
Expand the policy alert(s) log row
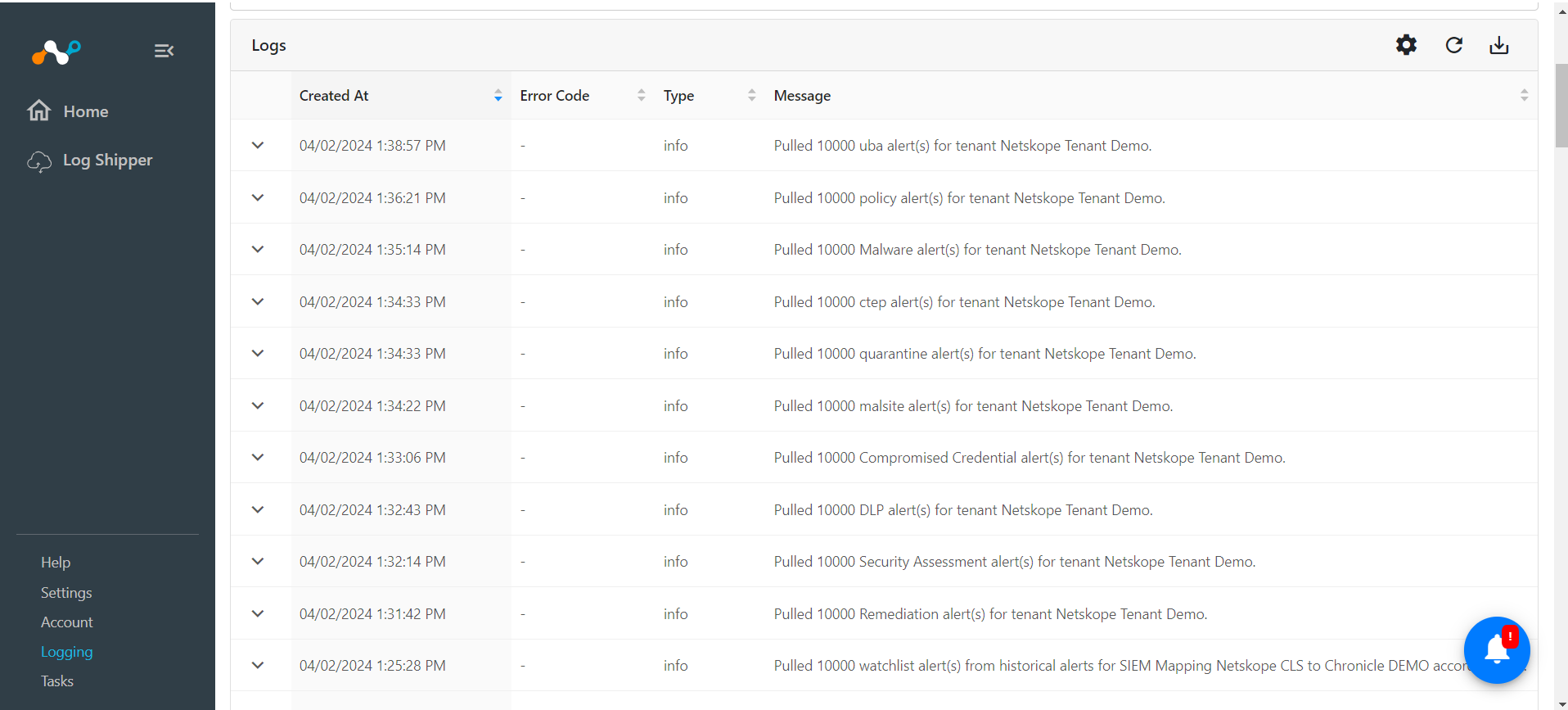(258, 197)
